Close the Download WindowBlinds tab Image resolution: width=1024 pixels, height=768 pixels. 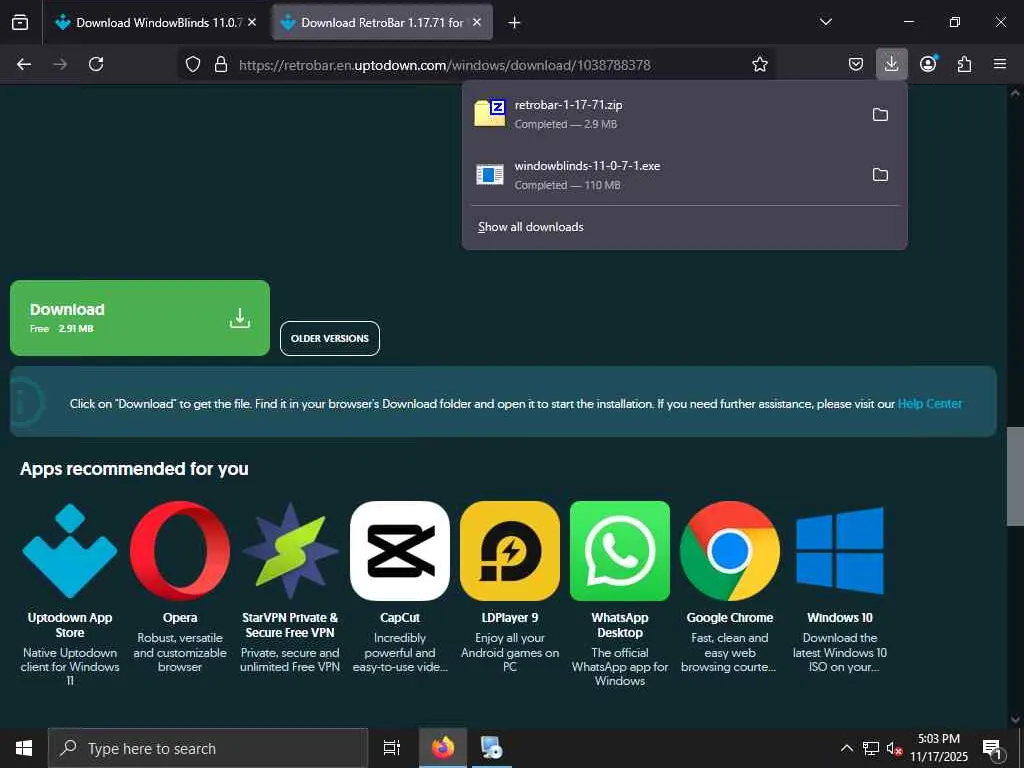coord(252,22)
